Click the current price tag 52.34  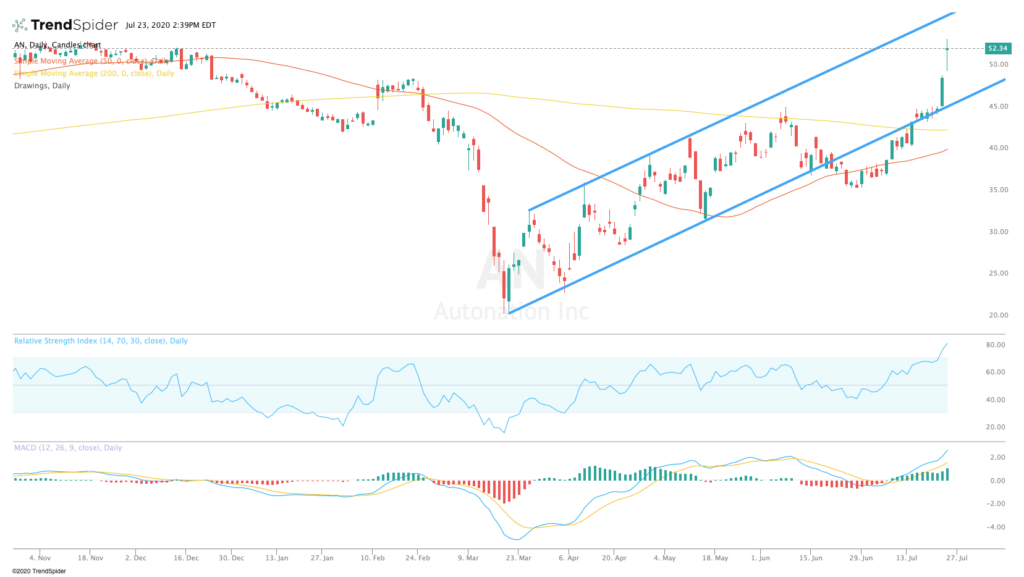[997, 48]
